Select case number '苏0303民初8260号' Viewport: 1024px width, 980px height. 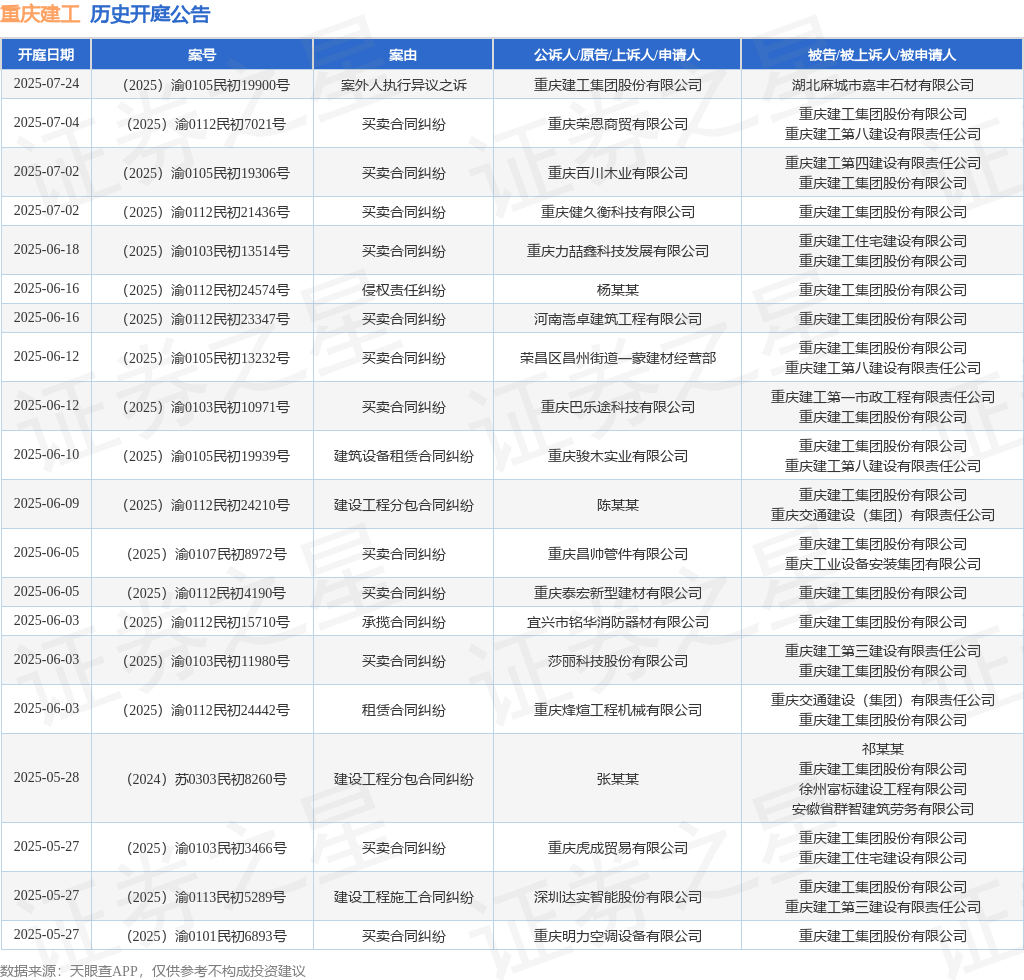tap(230, 779)
